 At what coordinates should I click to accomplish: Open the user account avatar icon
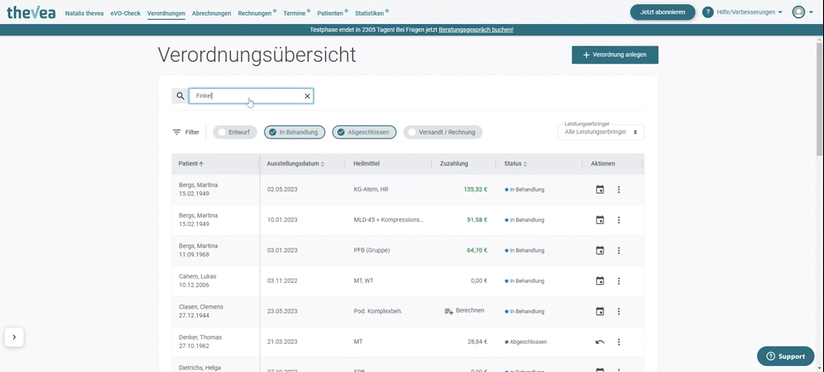[798, 12]
